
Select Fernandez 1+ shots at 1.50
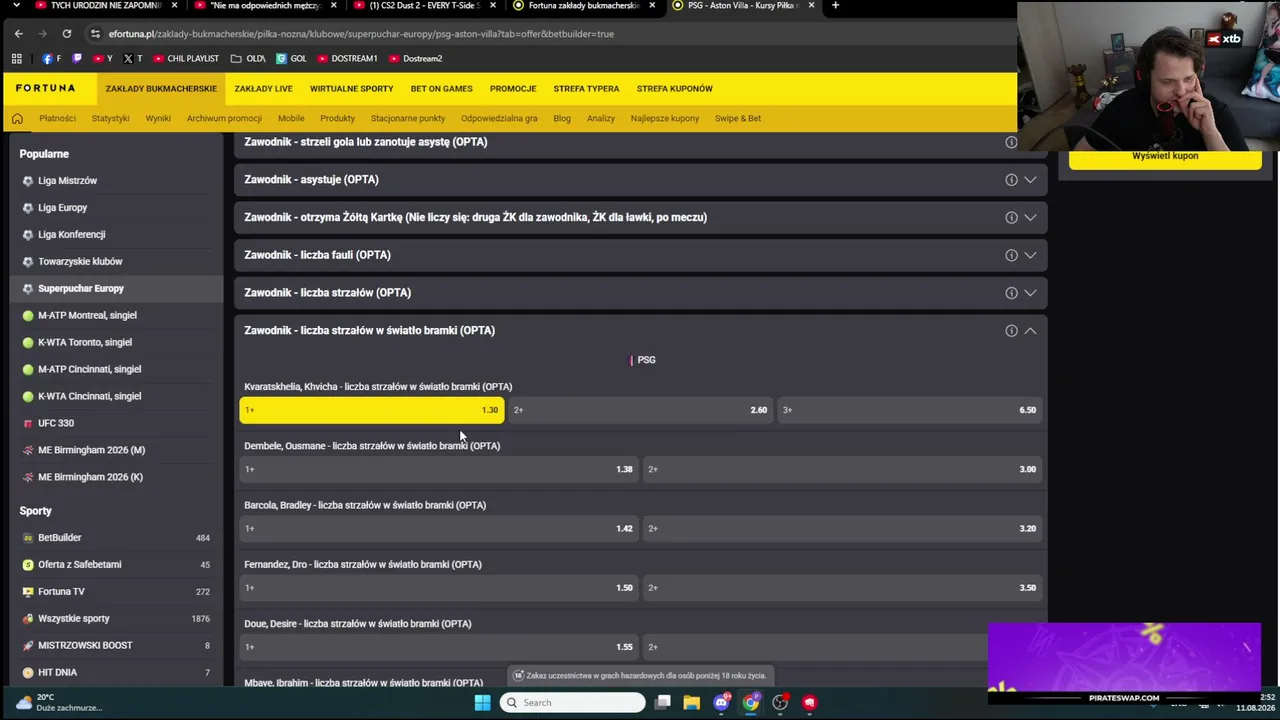(x=439, y=588)
